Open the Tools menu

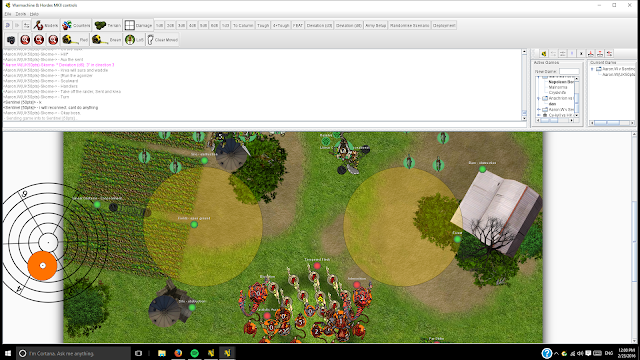tap(20, 14)
